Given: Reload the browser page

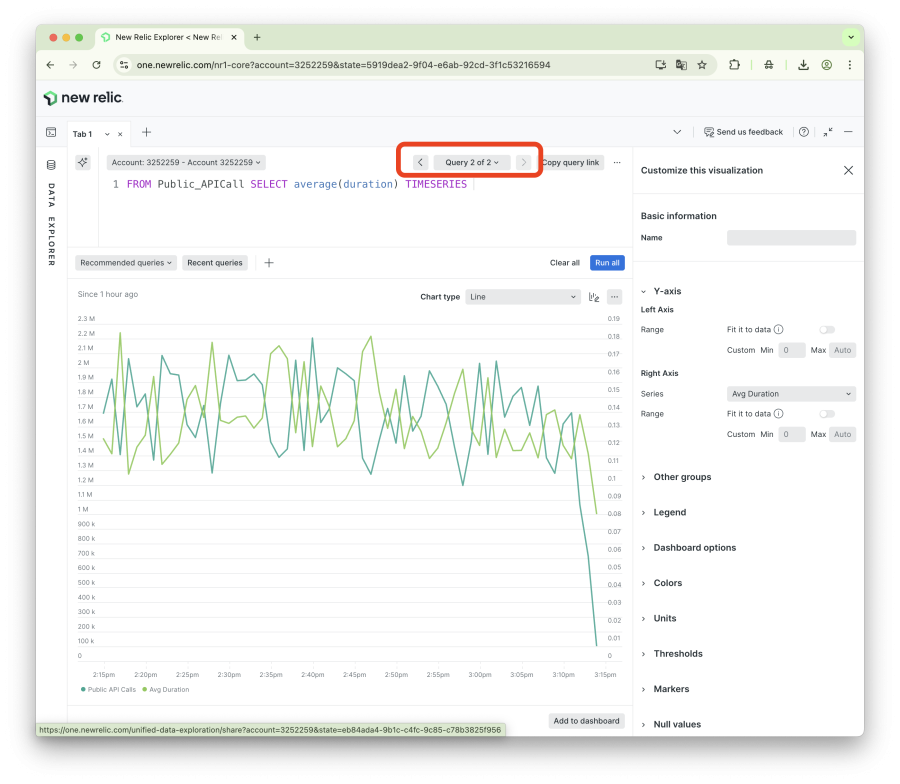Looking at the screenshot, I should click(96, 65).
